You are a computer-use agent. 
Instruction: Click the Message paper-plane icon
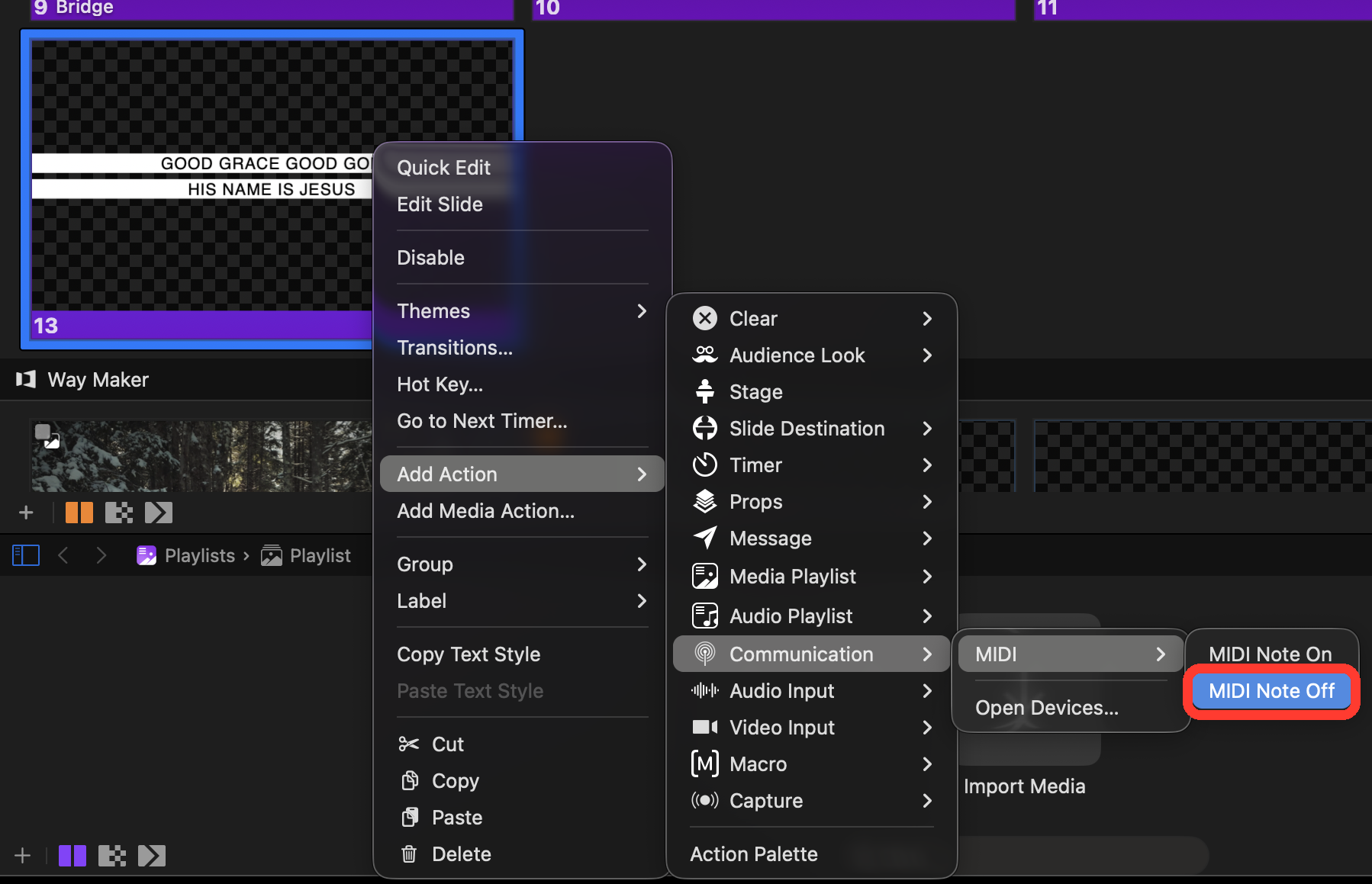[x=705, y=538]
